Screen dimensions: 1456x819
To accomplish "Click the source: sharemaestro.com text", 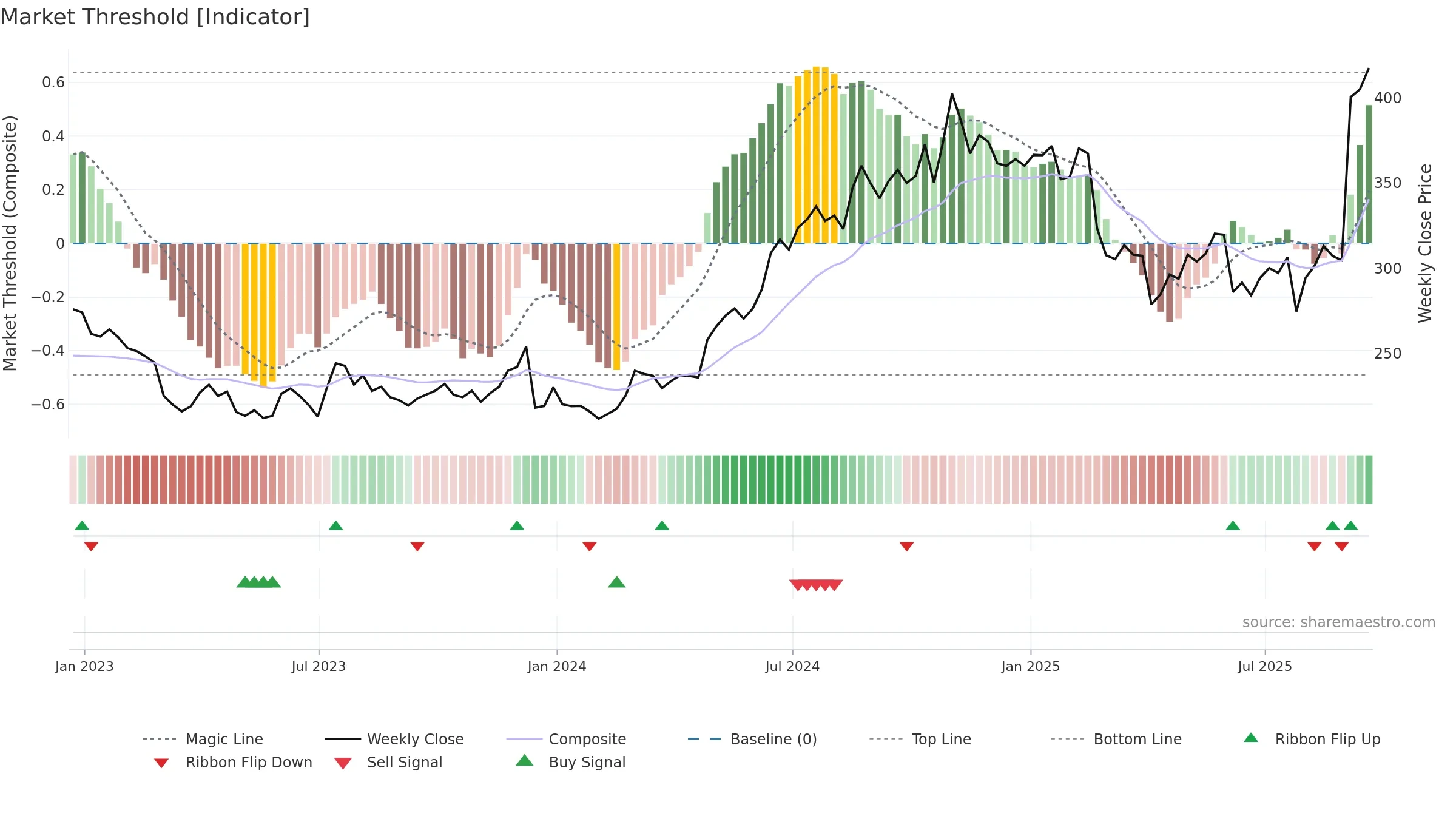I will [1339, 622].
